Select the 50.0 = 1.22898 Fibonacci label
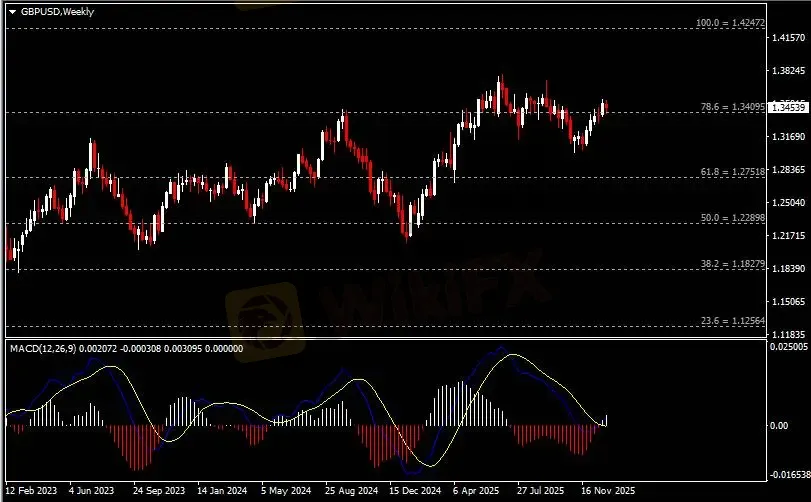The image size is (811, 502). point(732,218)
